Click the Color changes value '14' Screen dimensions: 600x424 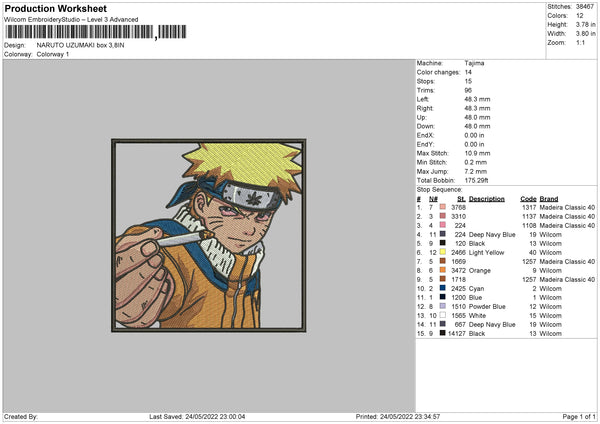point(468,72)
